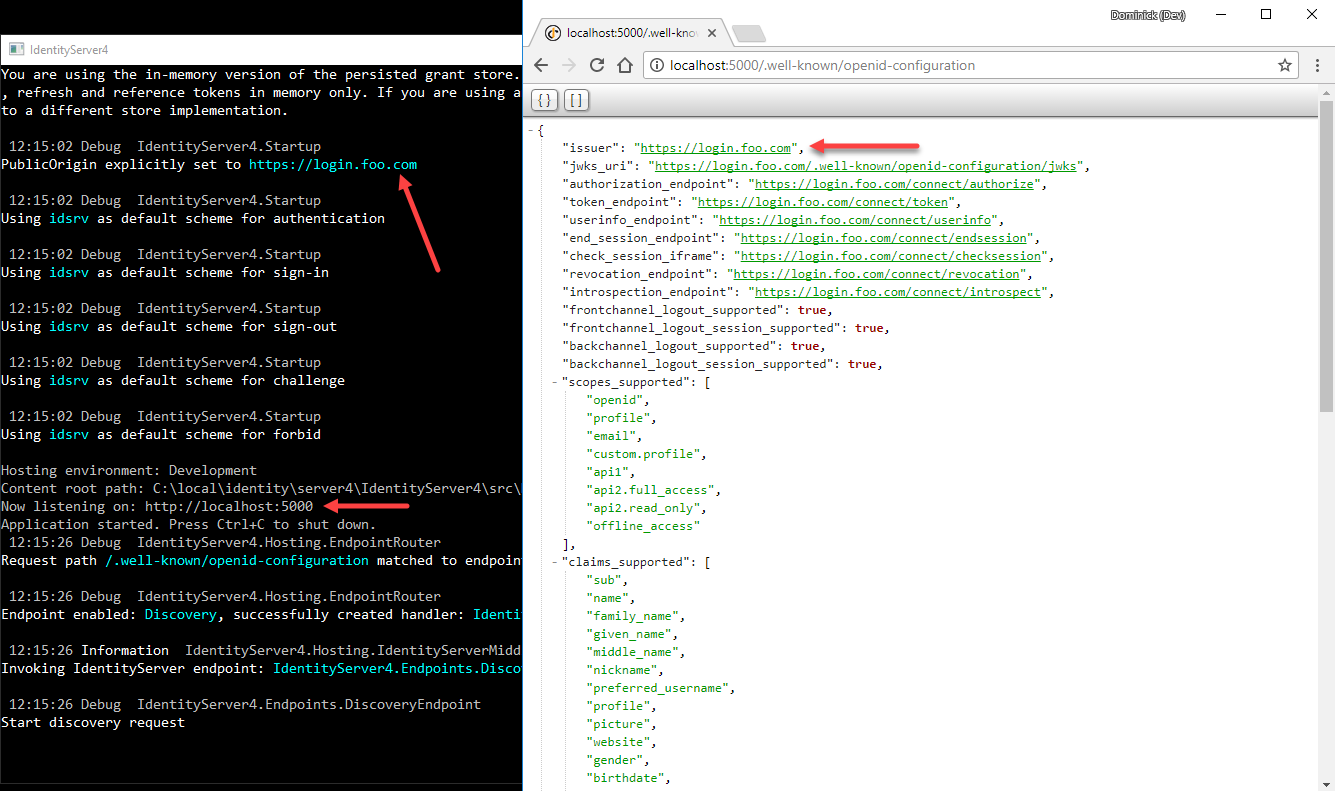Viewport: 1335px width, 791px height.
Task: Open a new browser tab
Action: coord(748,31)
